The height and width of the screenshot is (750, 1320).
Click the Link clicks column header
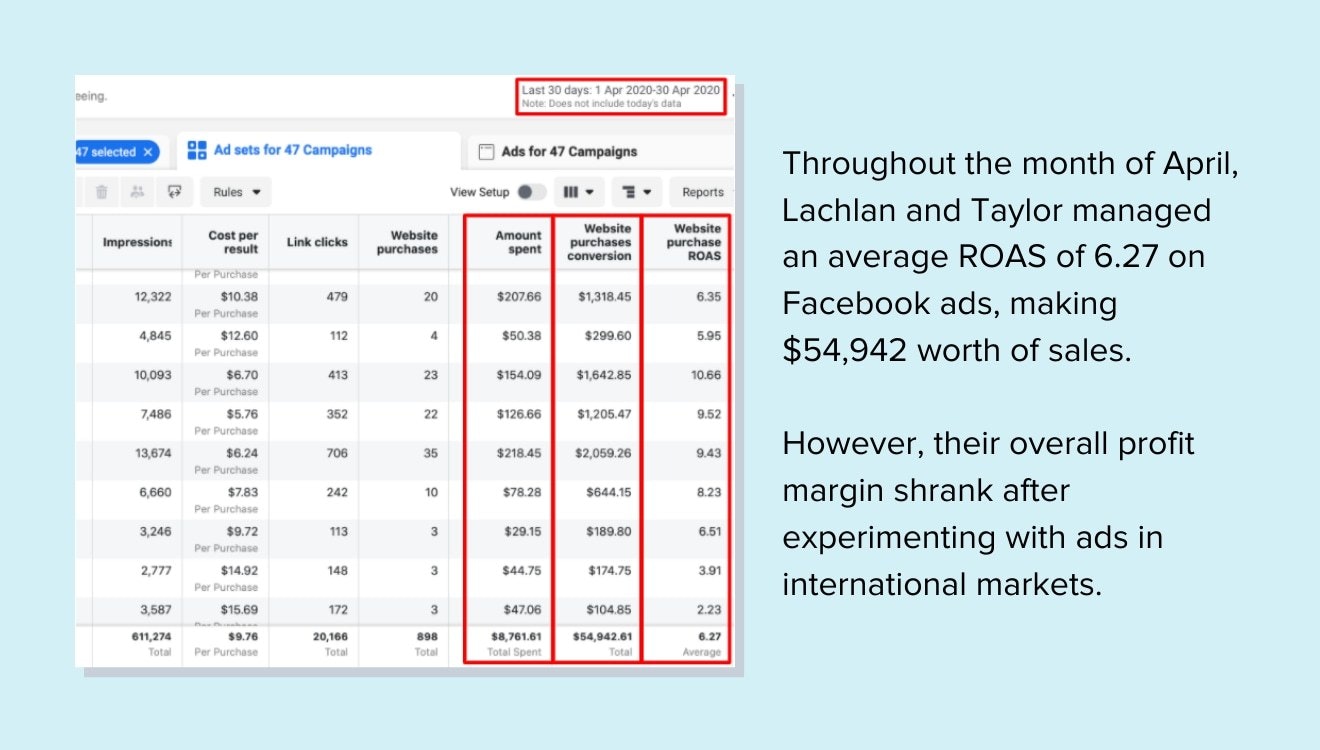point(317,242)
